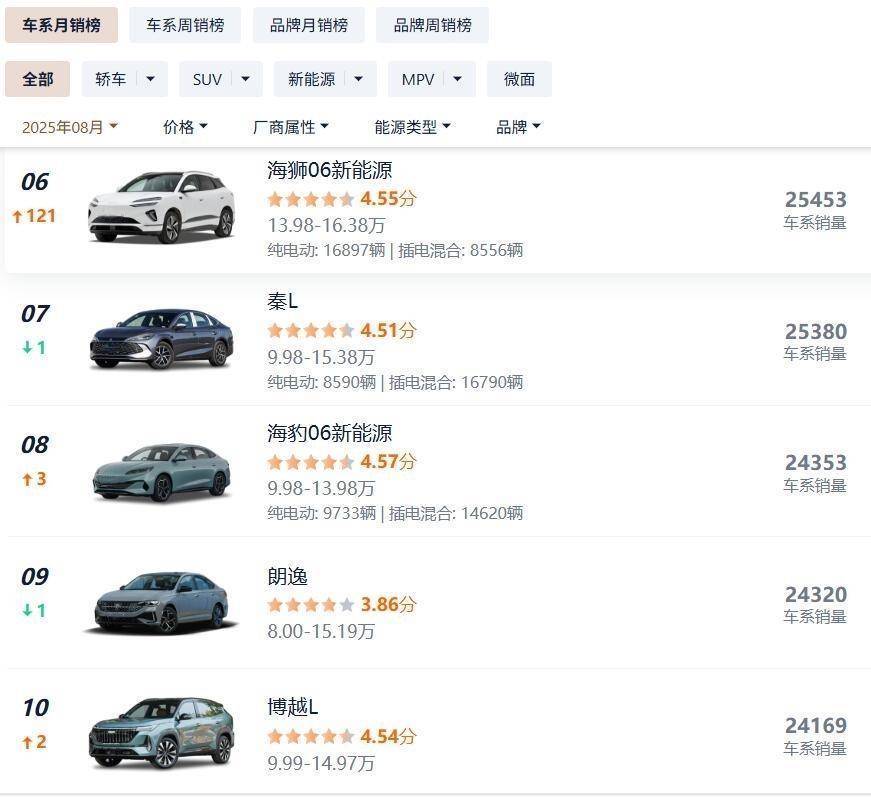The width and height of the screenshot is (871, 797).
Task: Open the 品牌 filter dropdown
Action: pyautogui.click(x=518, y=127)
